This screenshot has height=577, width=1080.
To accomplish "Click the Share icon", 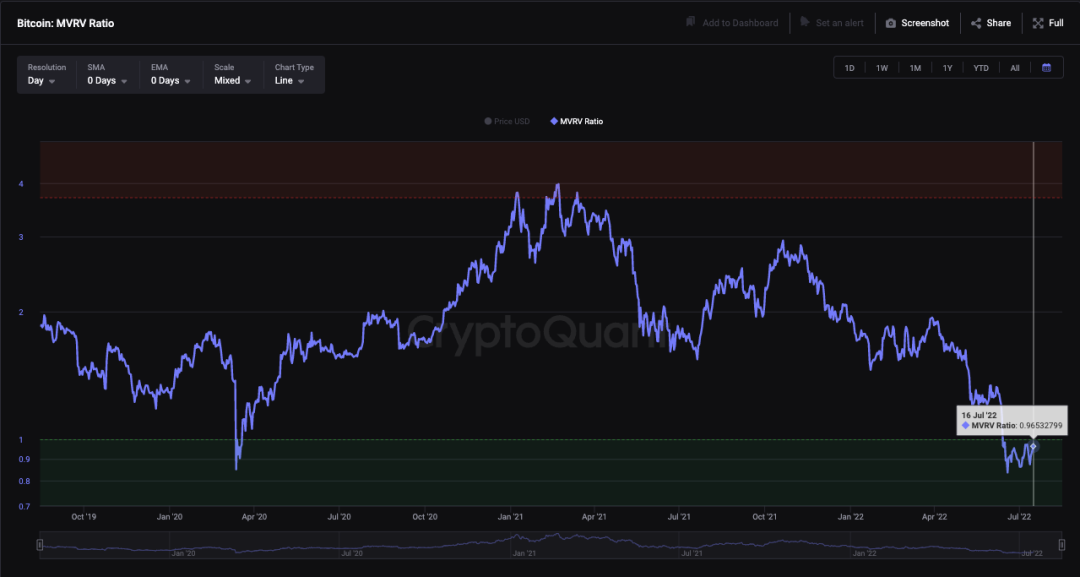I will click(976, 23).
